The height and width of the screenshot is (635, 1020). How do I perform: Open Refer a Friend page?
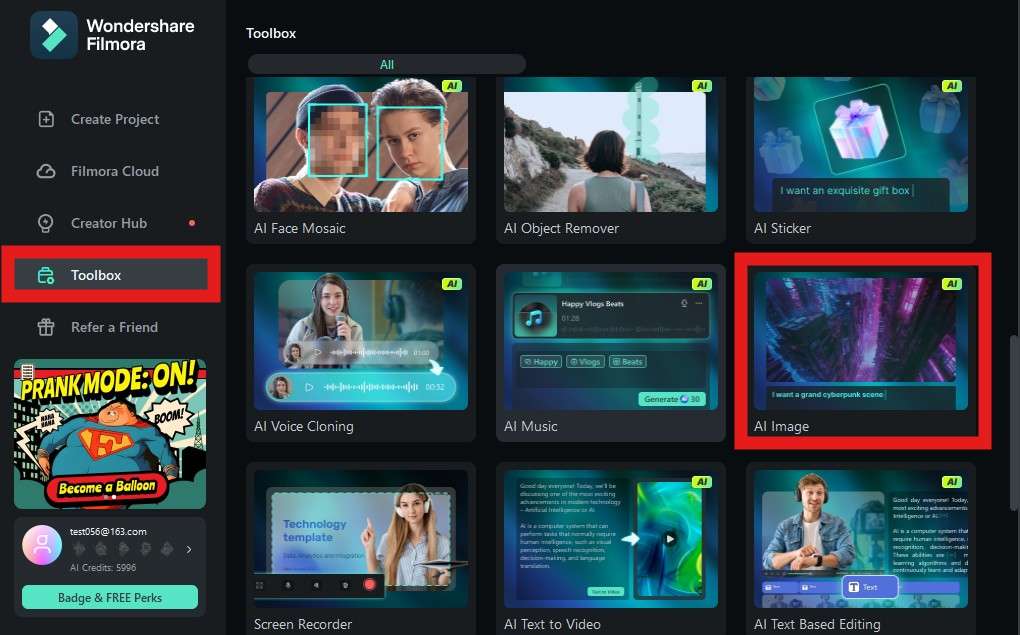(x=111, y=327)
